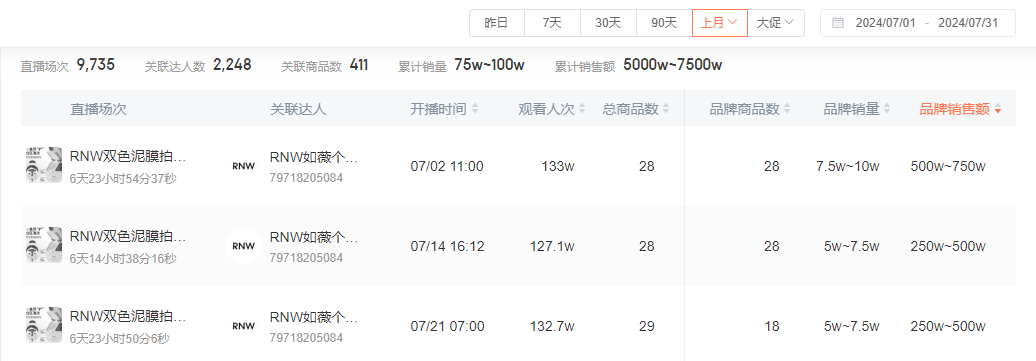
Task: Select the 昨日 time range tab
Action: coord(497,23)
